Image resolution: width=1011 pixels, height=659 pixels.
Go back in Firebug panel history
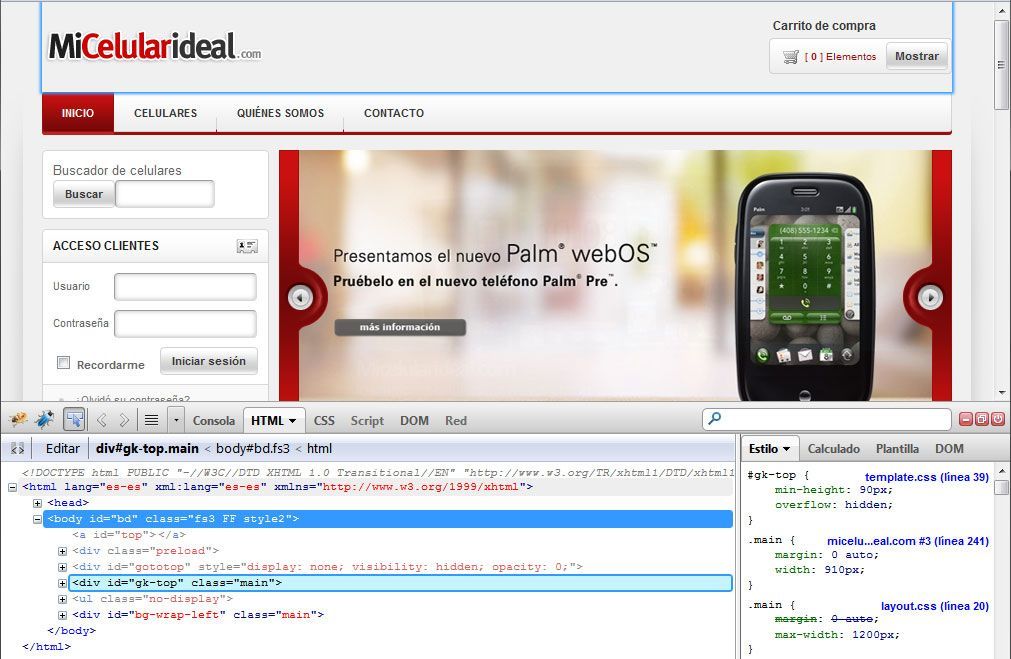101,420
